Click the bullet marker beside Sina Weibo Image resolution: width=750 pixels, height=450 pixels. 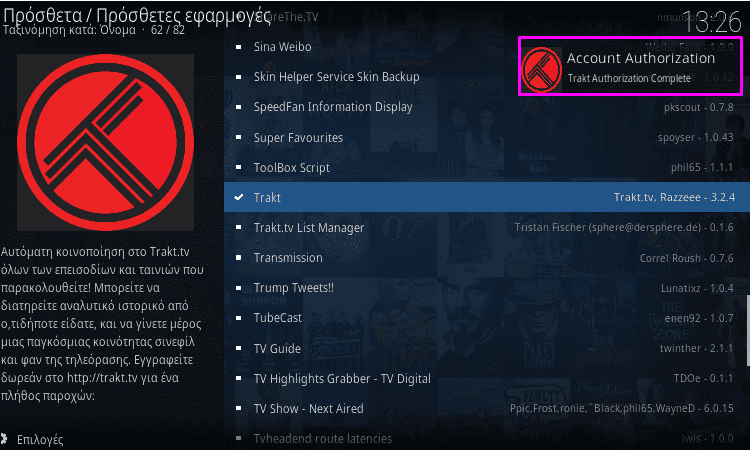[x=239, y=47]
